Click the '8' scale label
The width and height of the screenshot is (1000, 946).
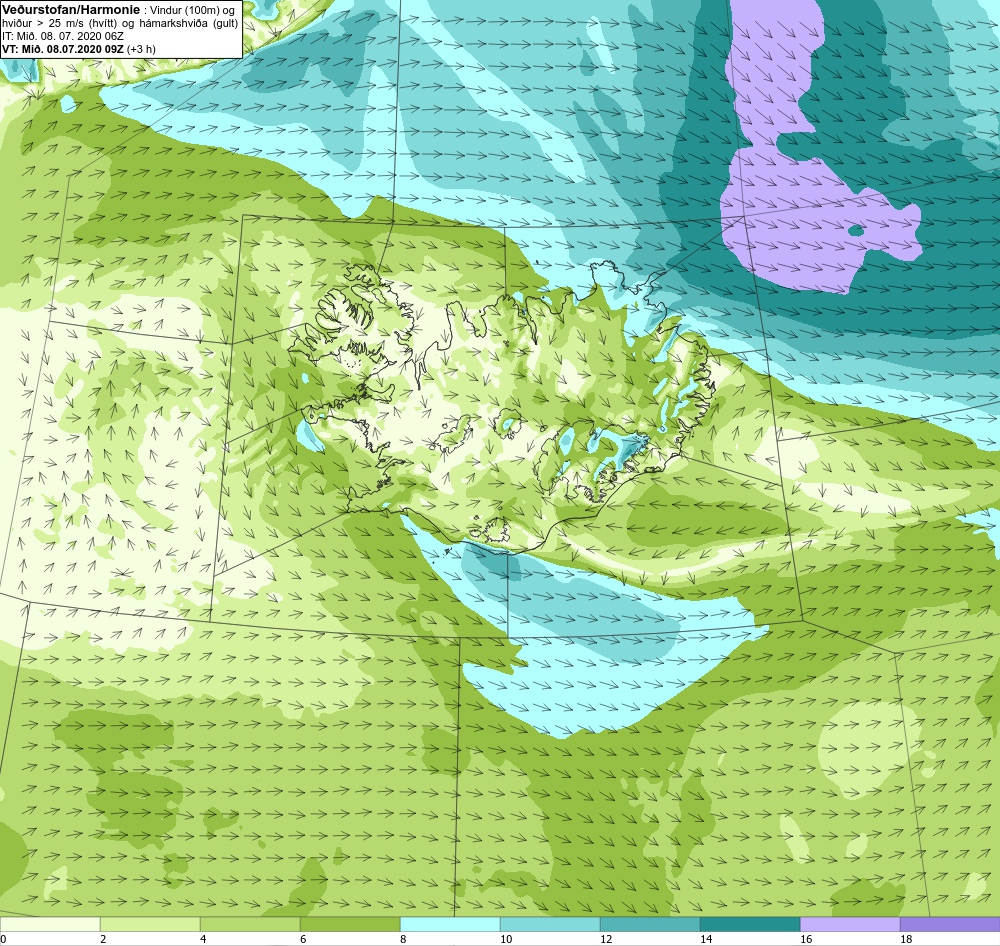[403, 938]
